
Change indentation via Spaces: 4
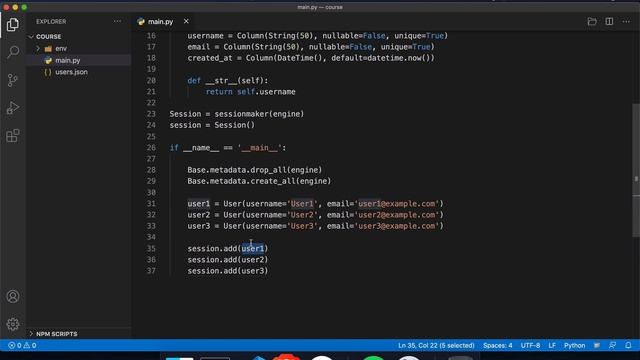click(x=498, y=345)
